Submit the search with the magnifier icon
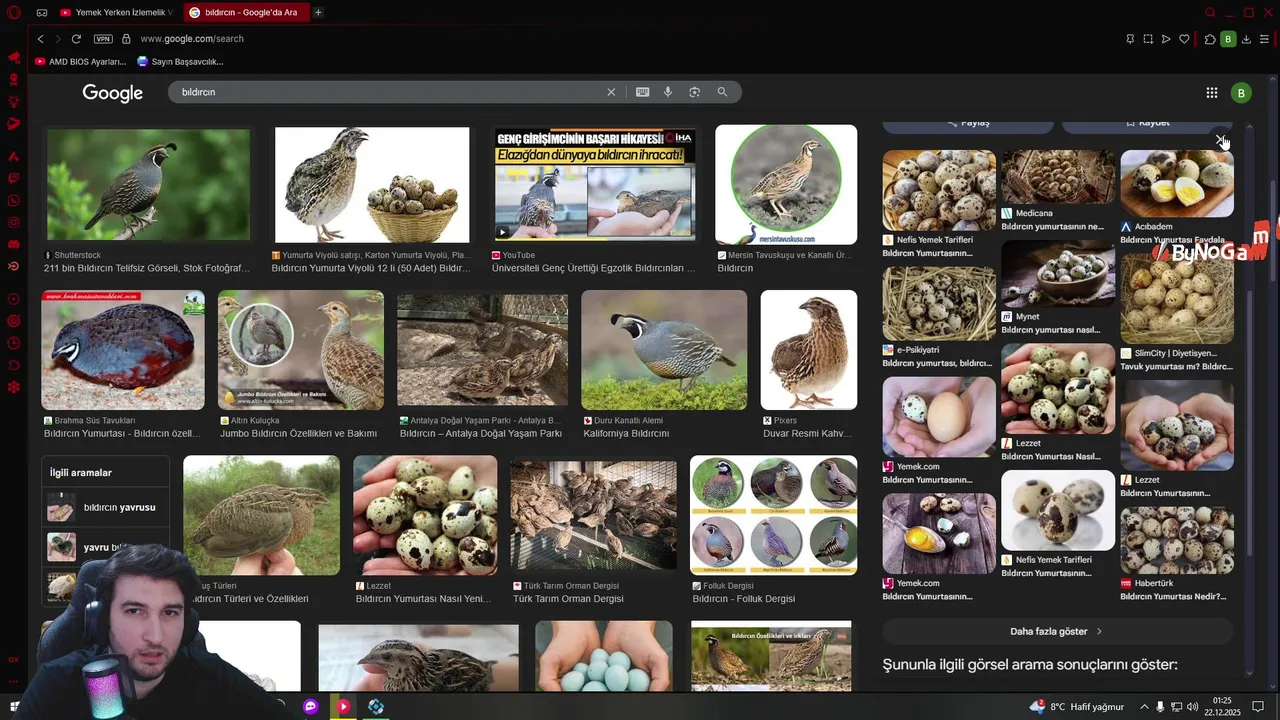 tap(722, 92)
